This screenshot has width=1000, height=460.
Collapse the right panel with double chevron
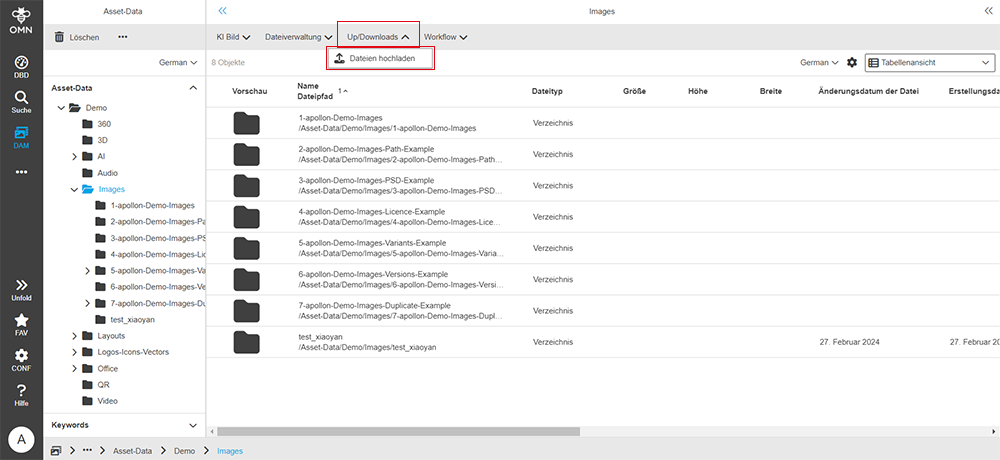click(989, 11)
